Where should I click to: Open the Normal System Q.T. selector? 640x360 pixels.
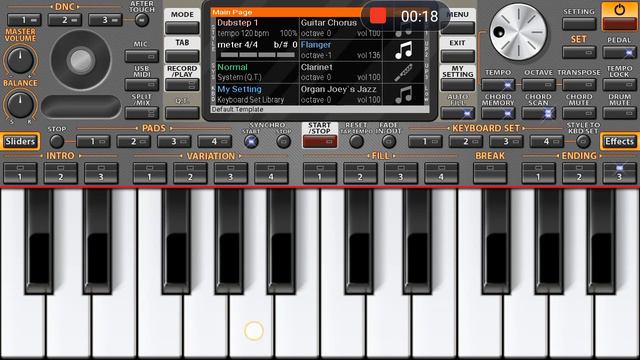point(257,72)
